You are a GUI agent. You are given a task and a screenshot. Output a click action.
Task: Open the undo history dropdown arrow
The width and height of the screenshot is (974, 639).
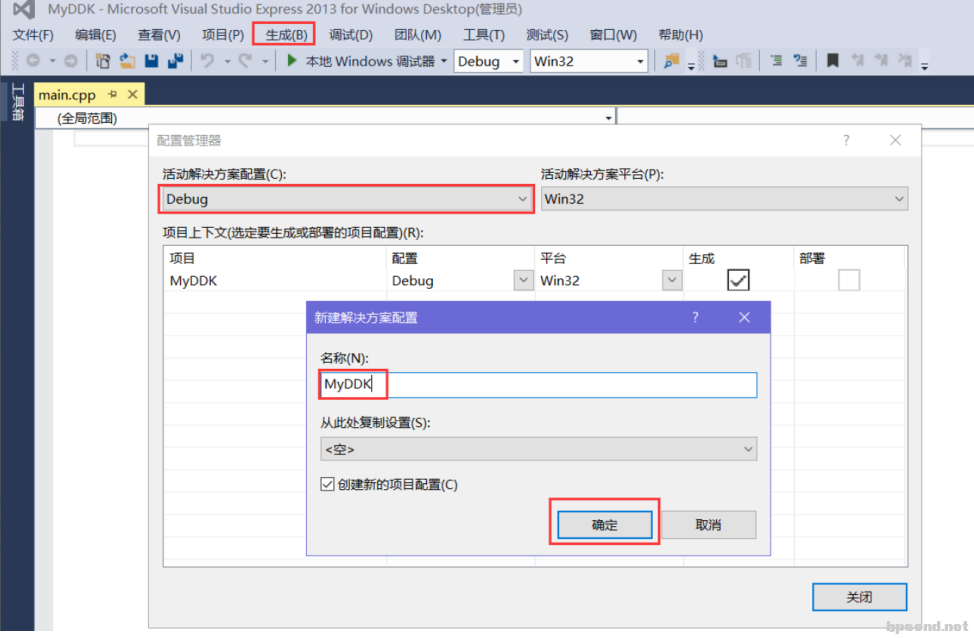[x=227, y=61]
